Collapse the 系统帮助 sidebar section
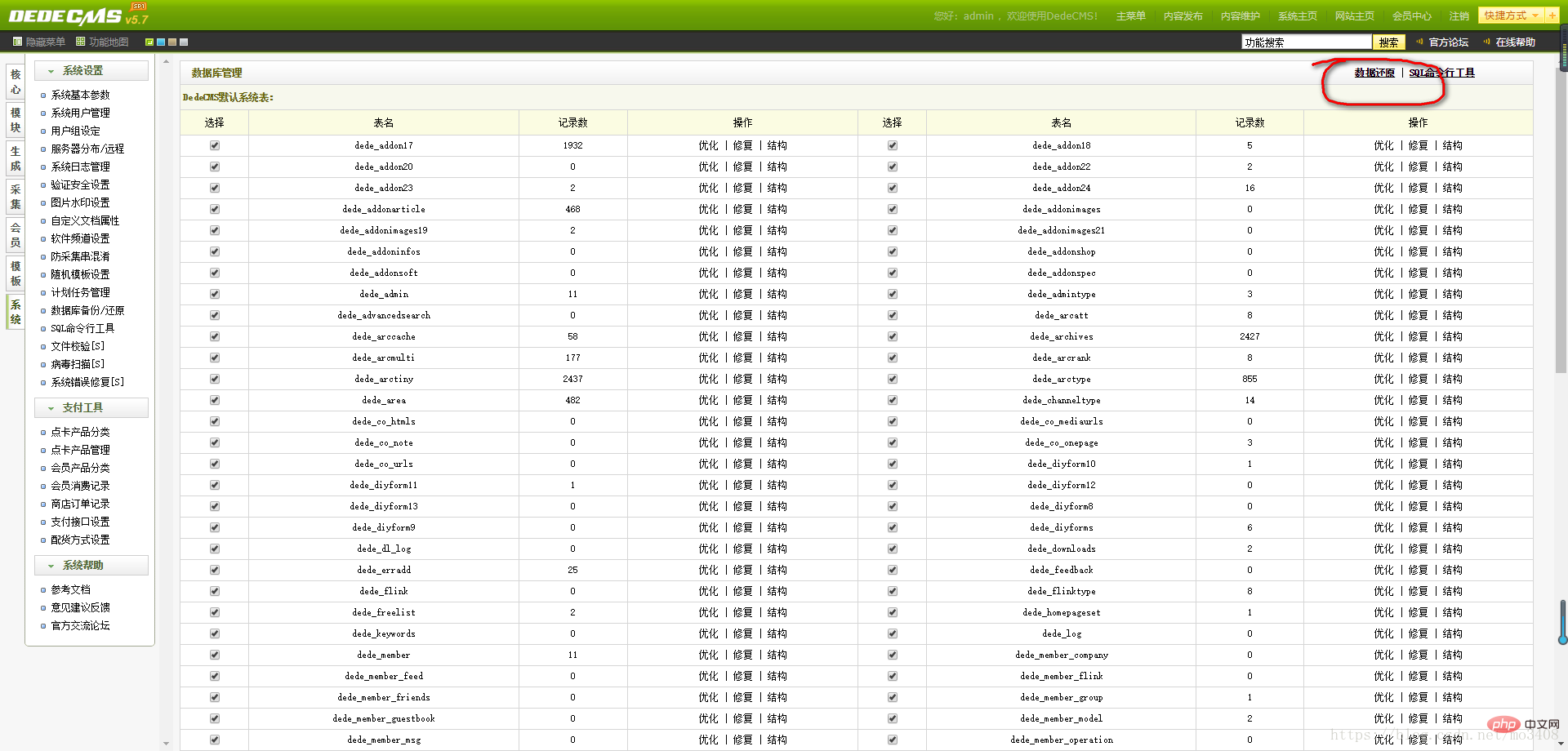The width and height of the screenshot is (1568, 751). [91, 566]
